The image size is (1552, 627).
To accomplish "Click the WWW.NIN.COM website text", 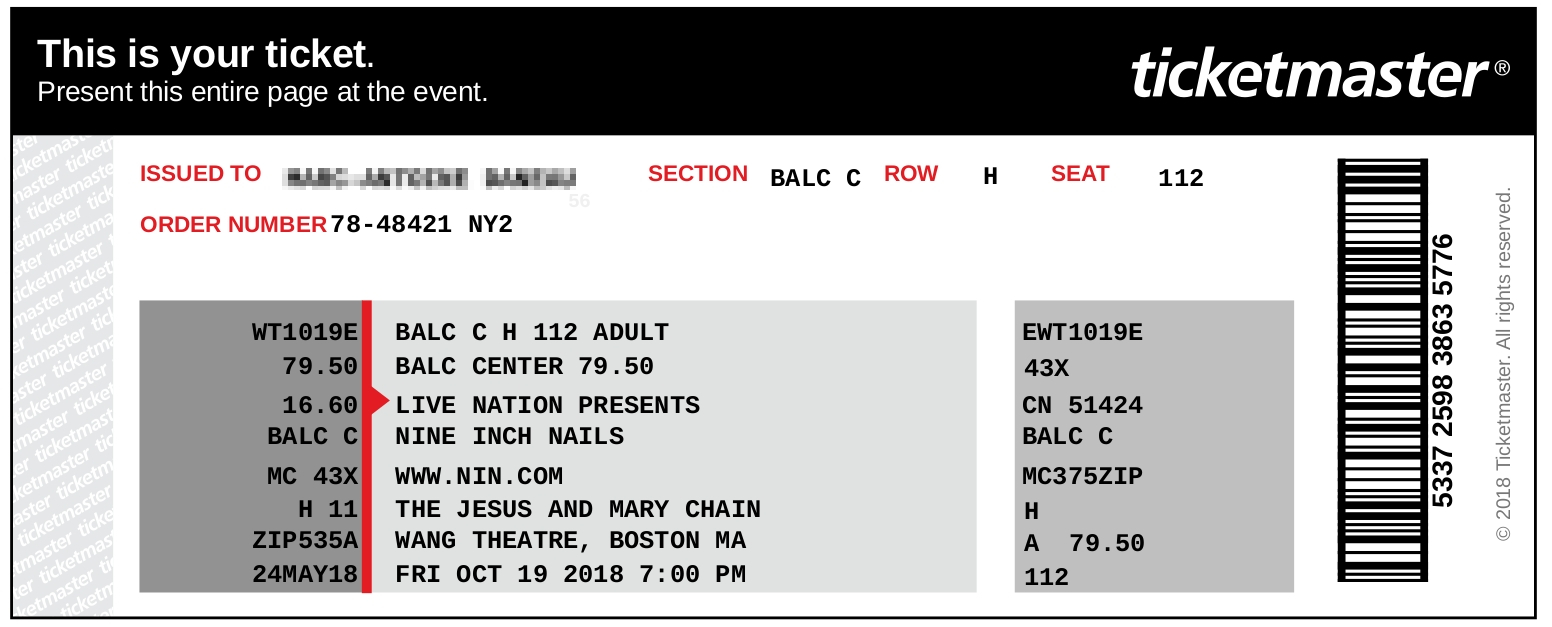I will tap(479, 476).
